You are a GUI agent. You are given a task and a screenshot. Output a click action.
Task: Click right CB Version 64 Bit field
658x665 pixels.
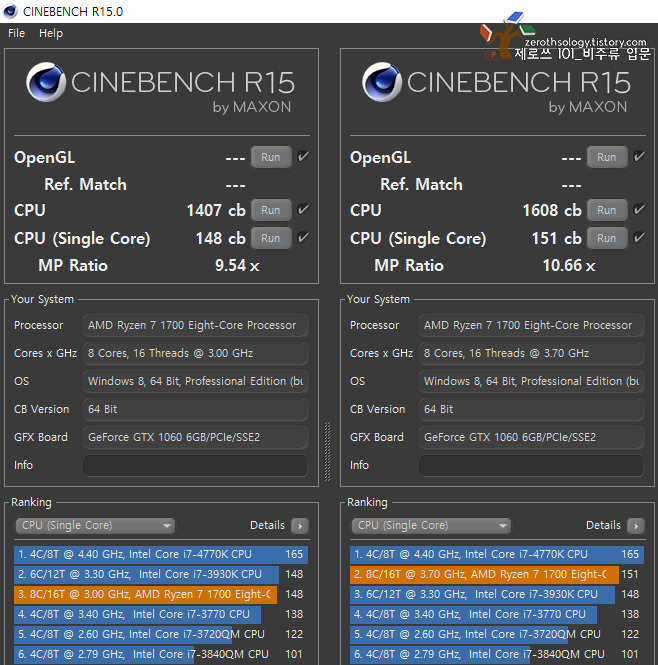531,410
